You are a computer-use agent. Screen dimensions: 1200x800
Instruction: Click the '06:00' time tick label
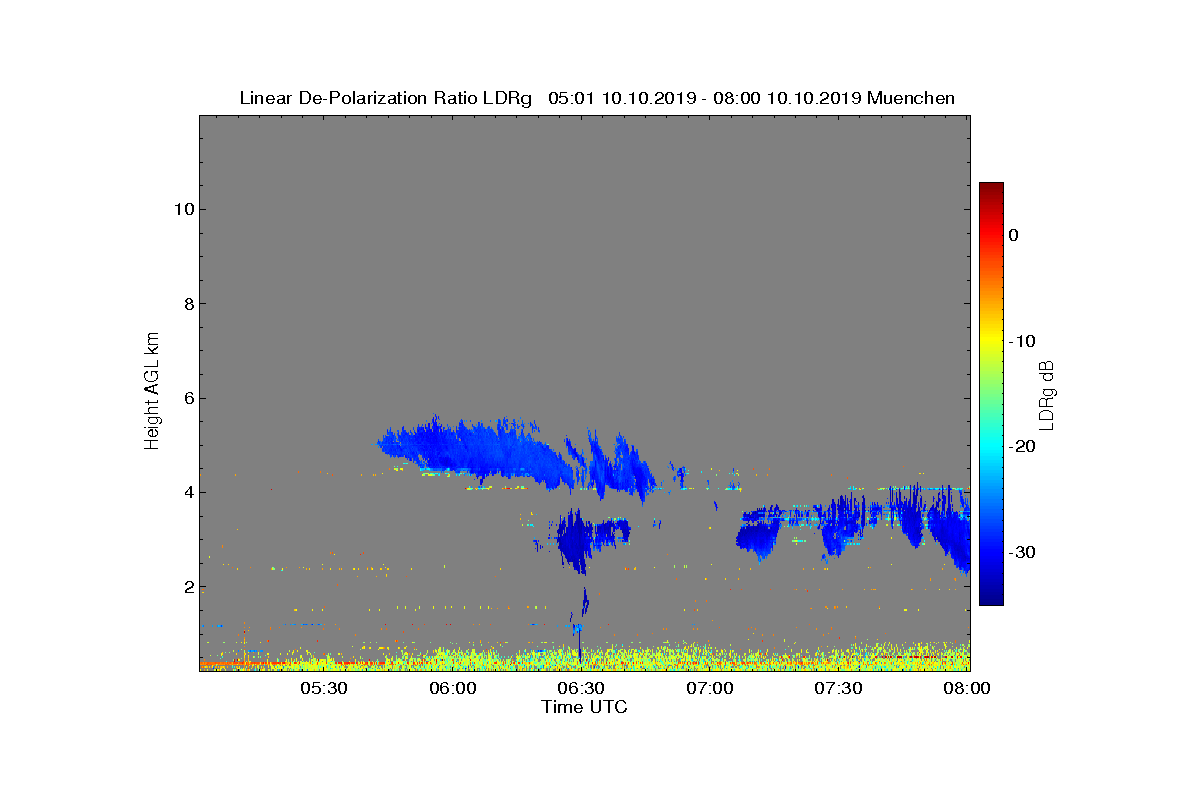(x=452, y=688)
